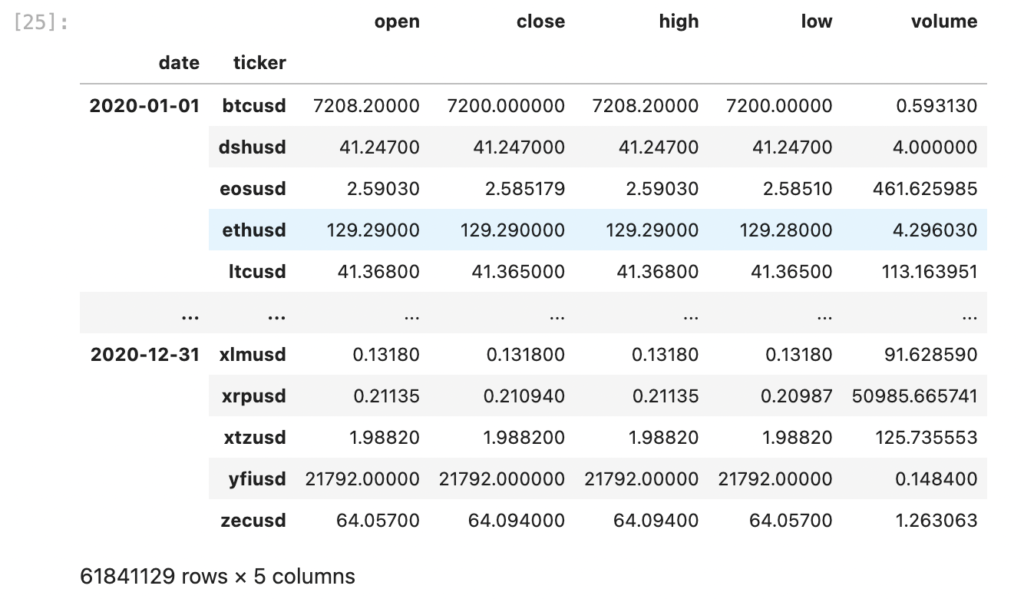Click the highlighted ethusd row label
The width and height of the screenshot is (1024, 599).
[253, 230]
